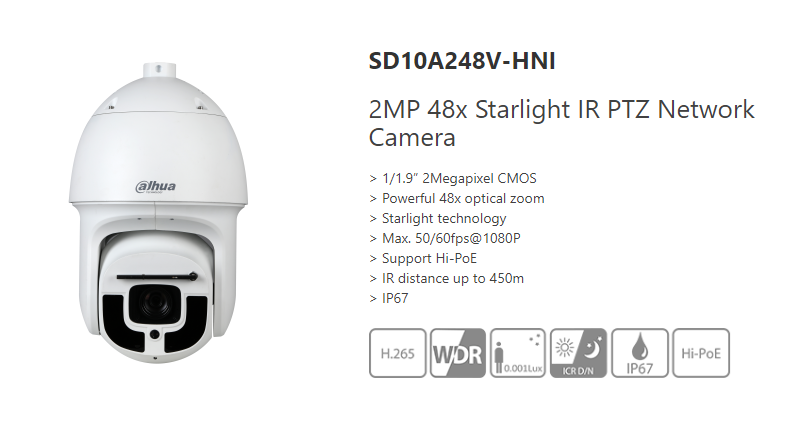Select the Hi-PoE feature badge

click(701, 353)
